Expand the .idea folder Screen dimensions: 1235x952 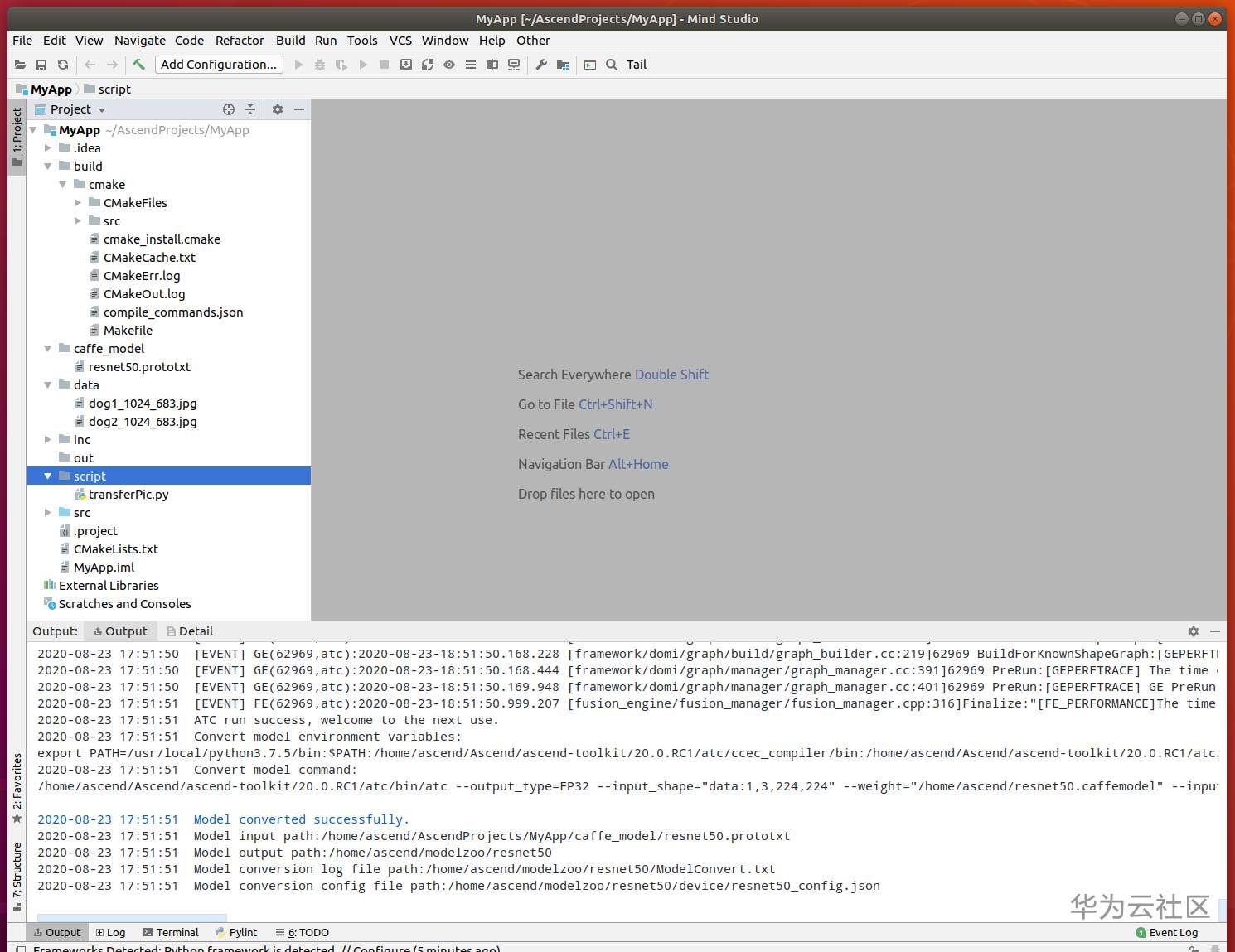(x=48, y=148)
